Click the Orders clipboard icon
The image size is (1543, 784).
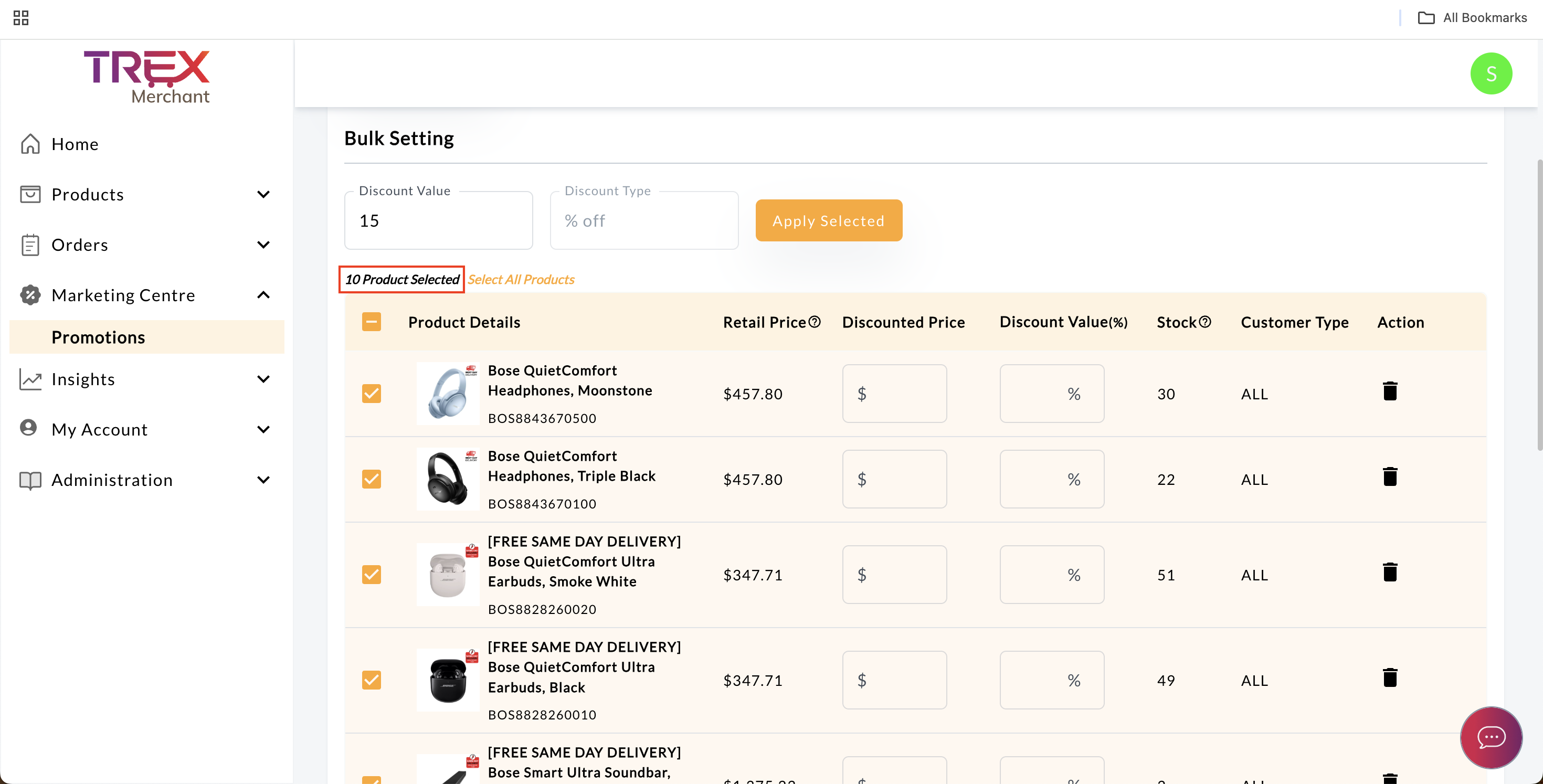point(30,245)
